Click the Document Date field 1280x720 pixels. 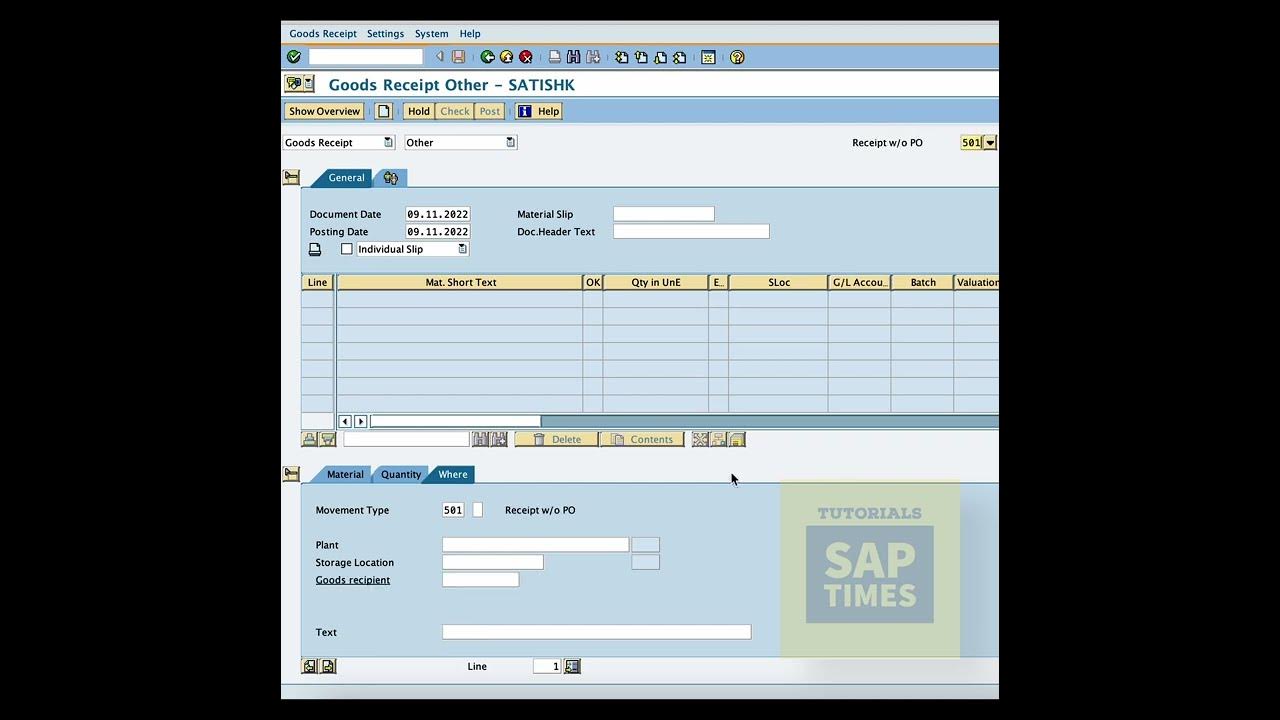[438, 214]
